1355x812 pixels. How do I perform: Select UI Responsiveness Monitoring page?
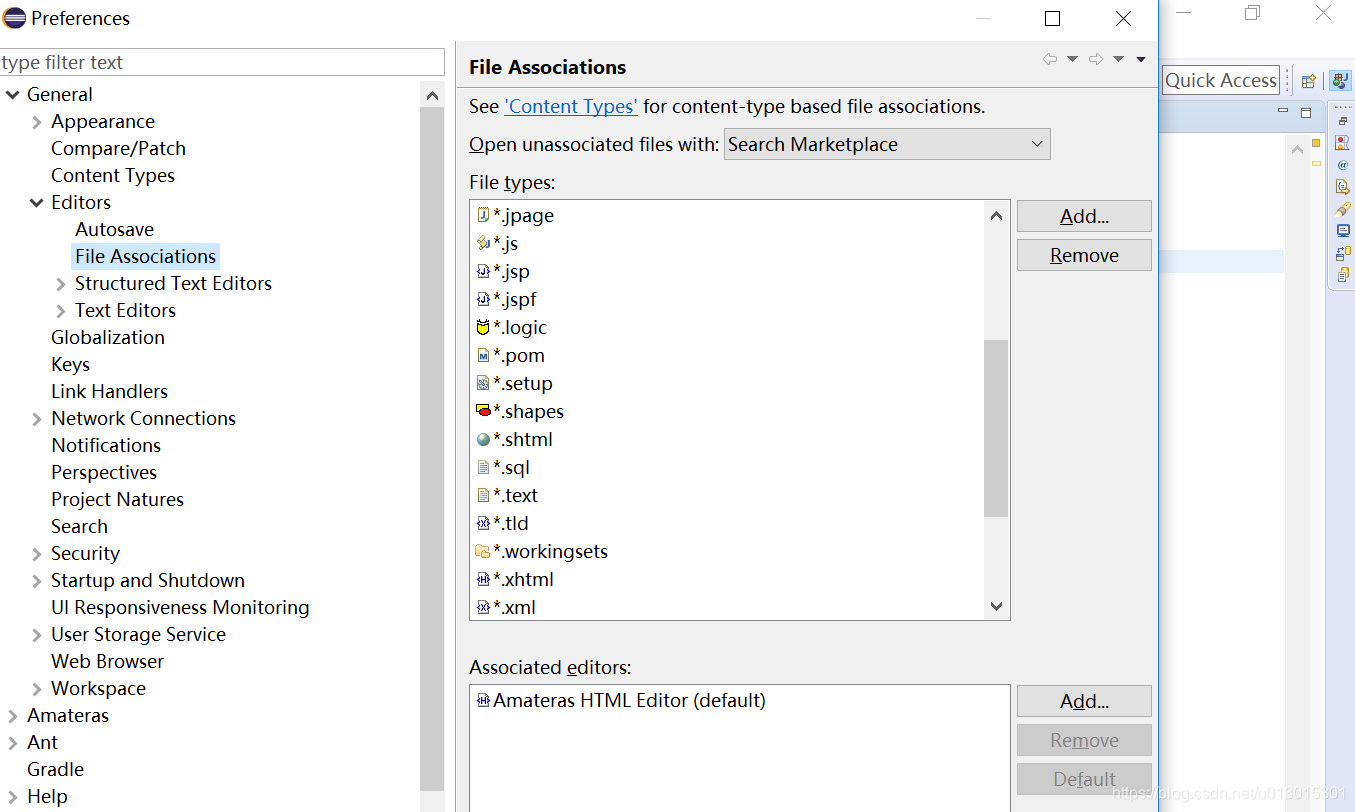(180, 607)
